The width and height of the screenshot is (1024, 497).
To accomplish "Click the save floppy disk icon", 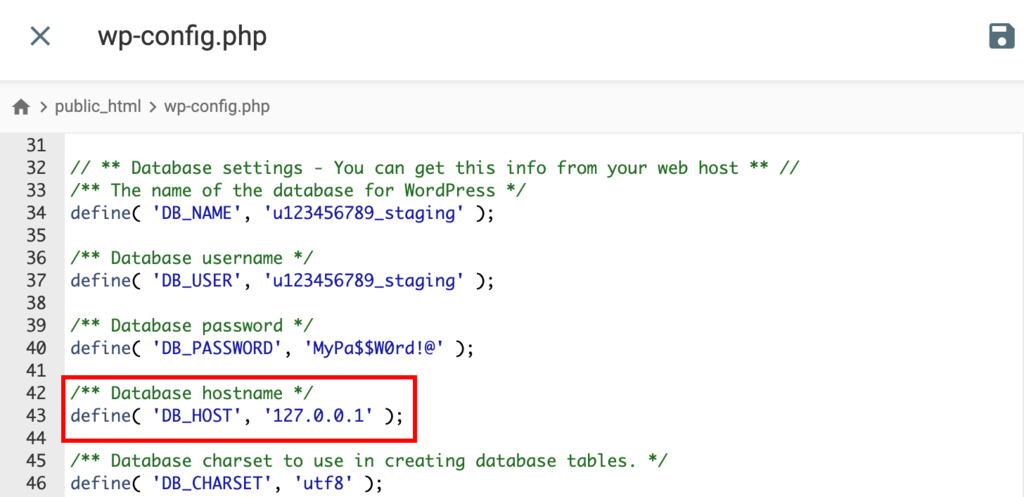I will tap(1001, 37).
